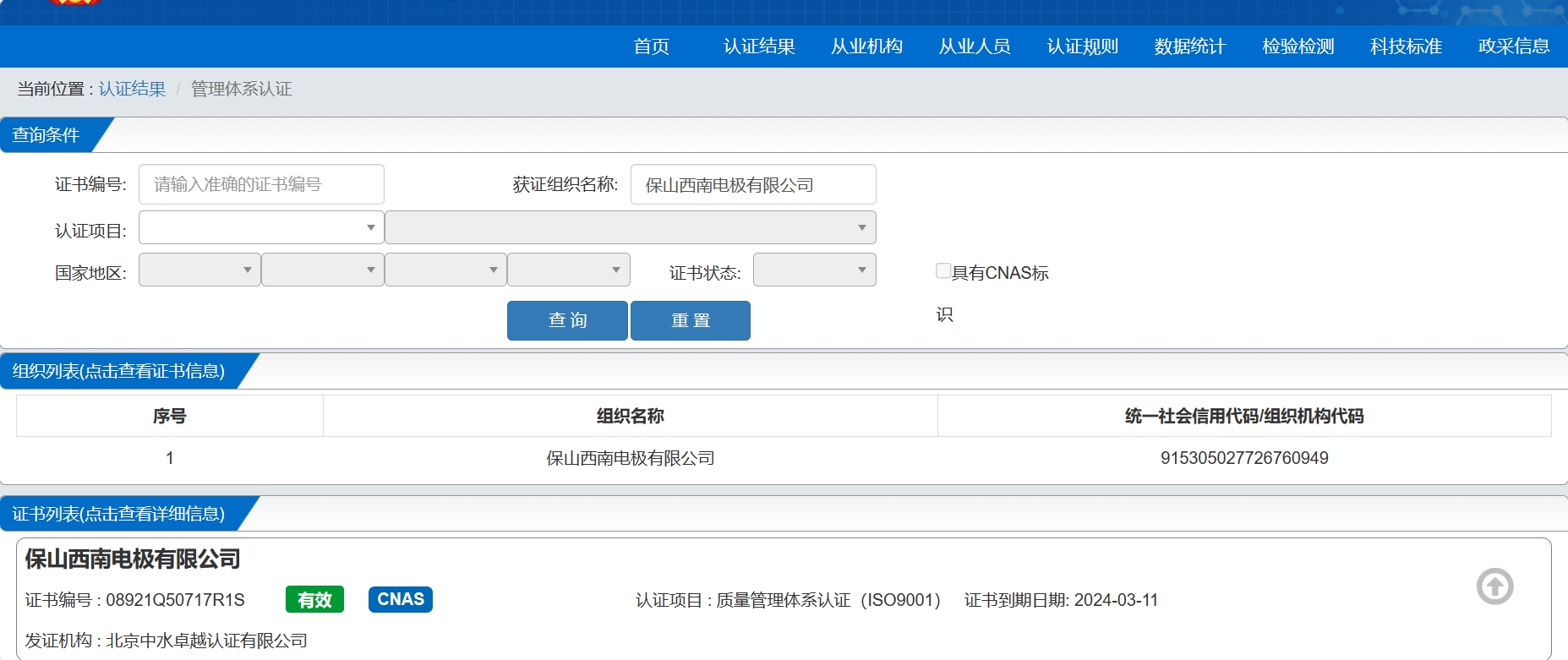Open the second 国家地区 dropdown
Screen dimensions: 1568x660
point(323,270)
